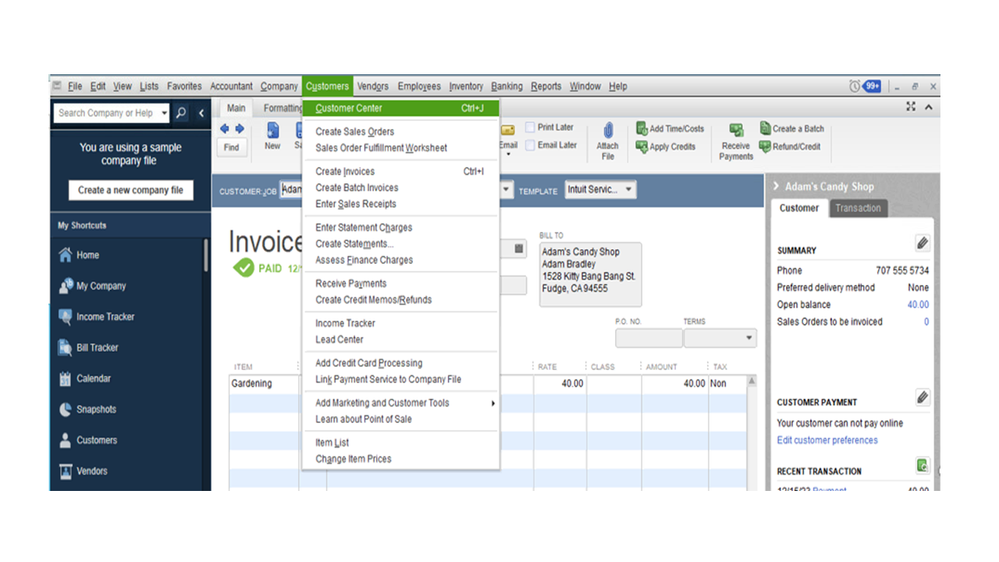Click the Attach File paperclip icon

point(608,131)
